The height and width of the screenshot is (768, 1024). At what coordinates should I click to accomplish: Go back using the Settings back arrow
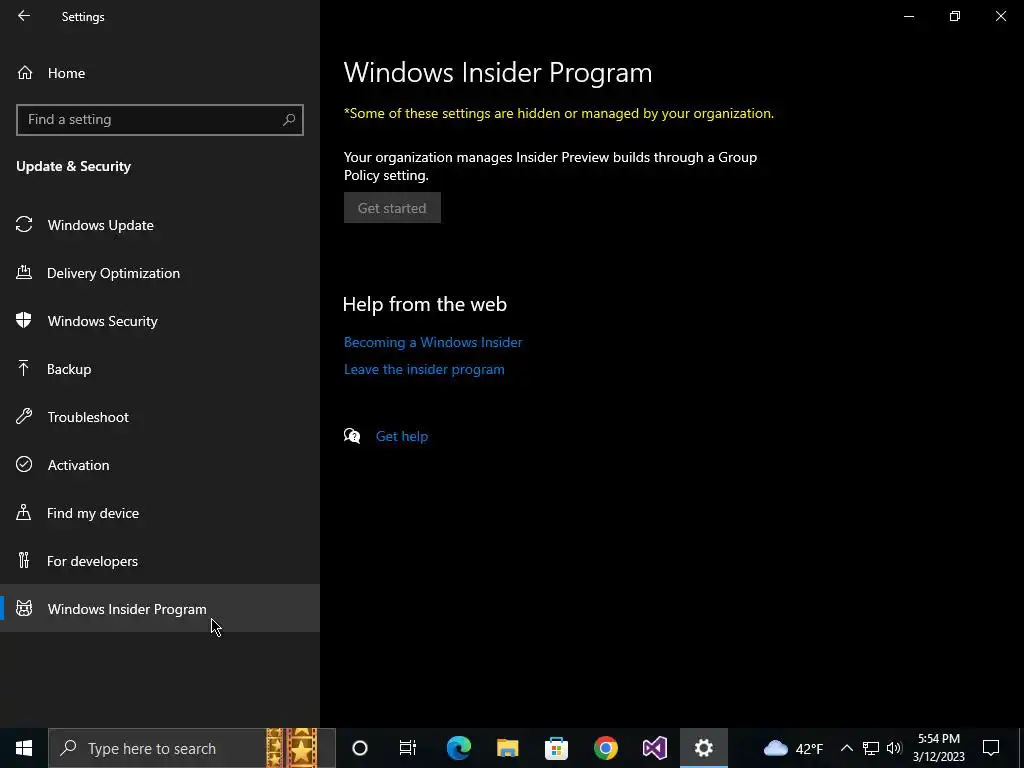tap(24, 16)
